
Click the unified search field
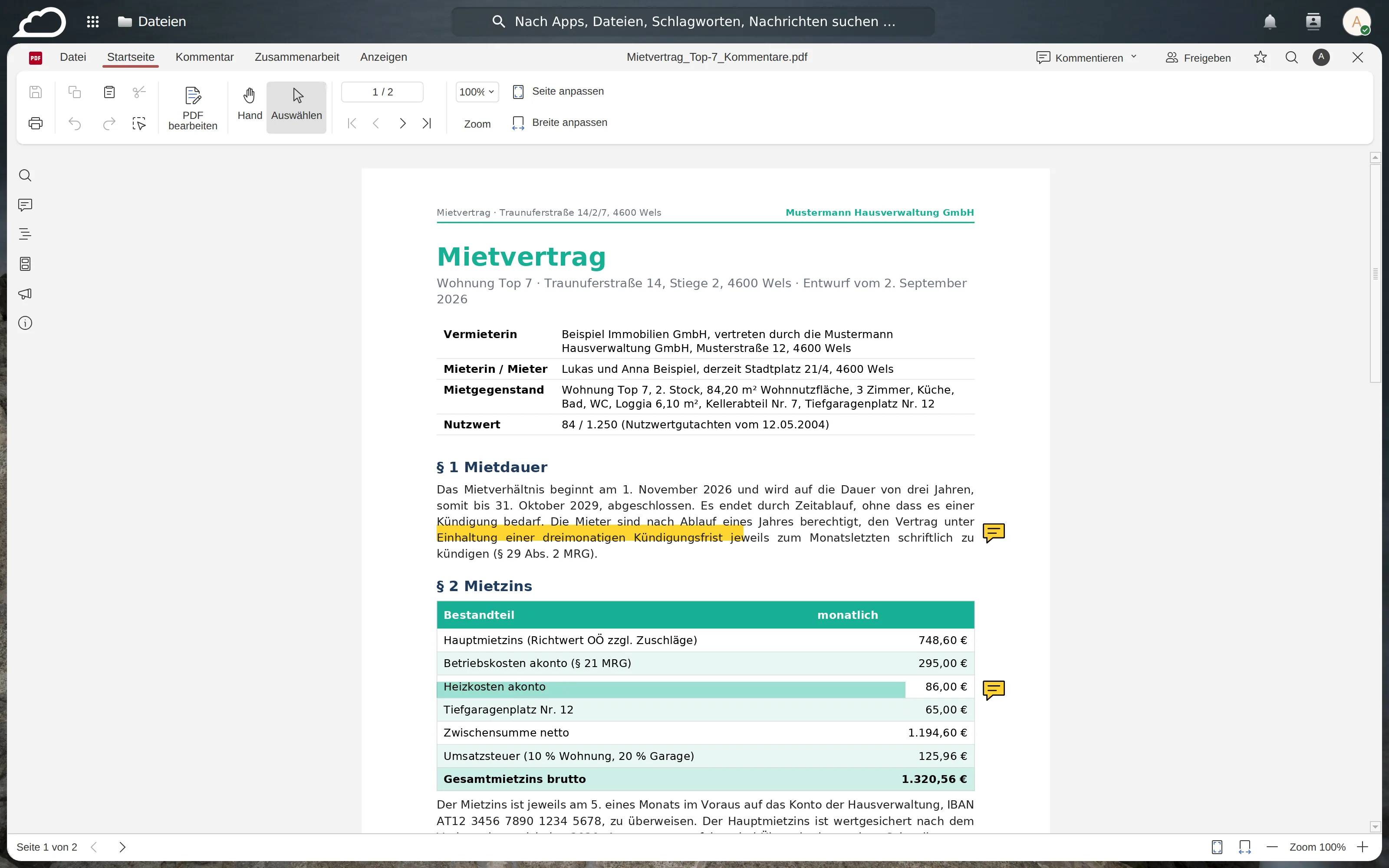tap(693, 22)
